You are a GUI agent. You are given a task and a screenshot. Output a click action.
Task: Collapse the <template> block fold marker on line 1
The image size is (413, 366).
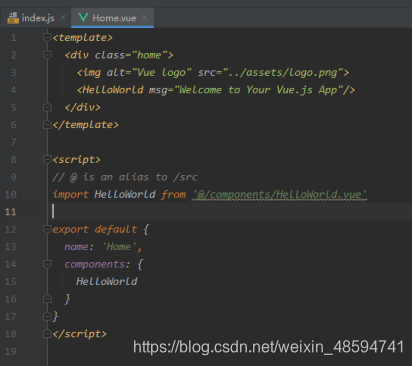(47, 37)
